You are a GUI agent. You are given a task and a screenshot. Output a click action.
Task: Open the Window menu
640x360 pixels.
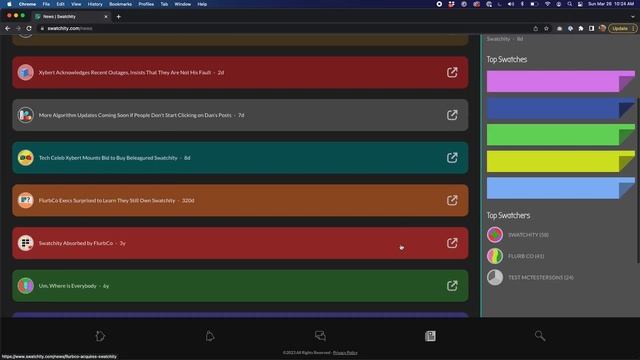pos(182,4)
